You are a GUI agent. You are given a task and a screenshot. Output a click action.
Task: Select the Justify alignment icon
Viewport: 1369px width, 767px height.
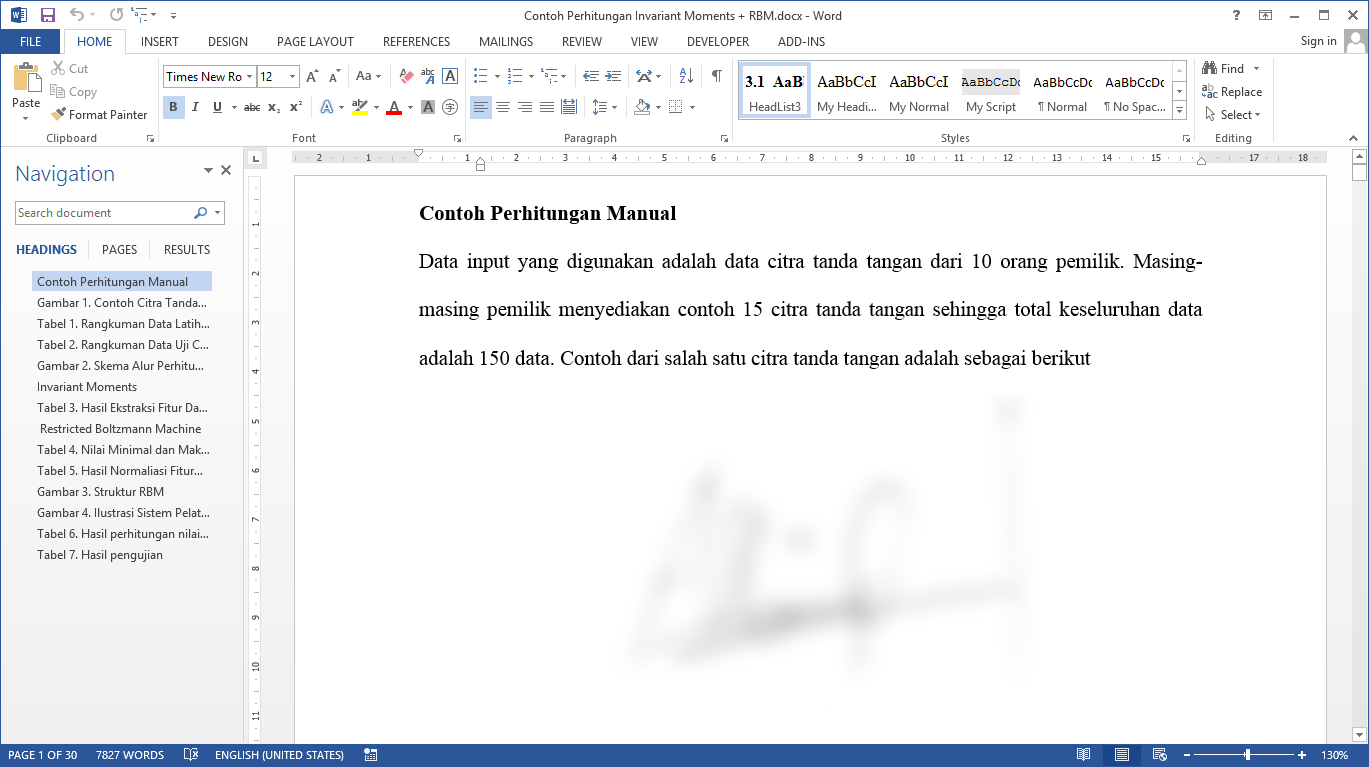(547, 107)
